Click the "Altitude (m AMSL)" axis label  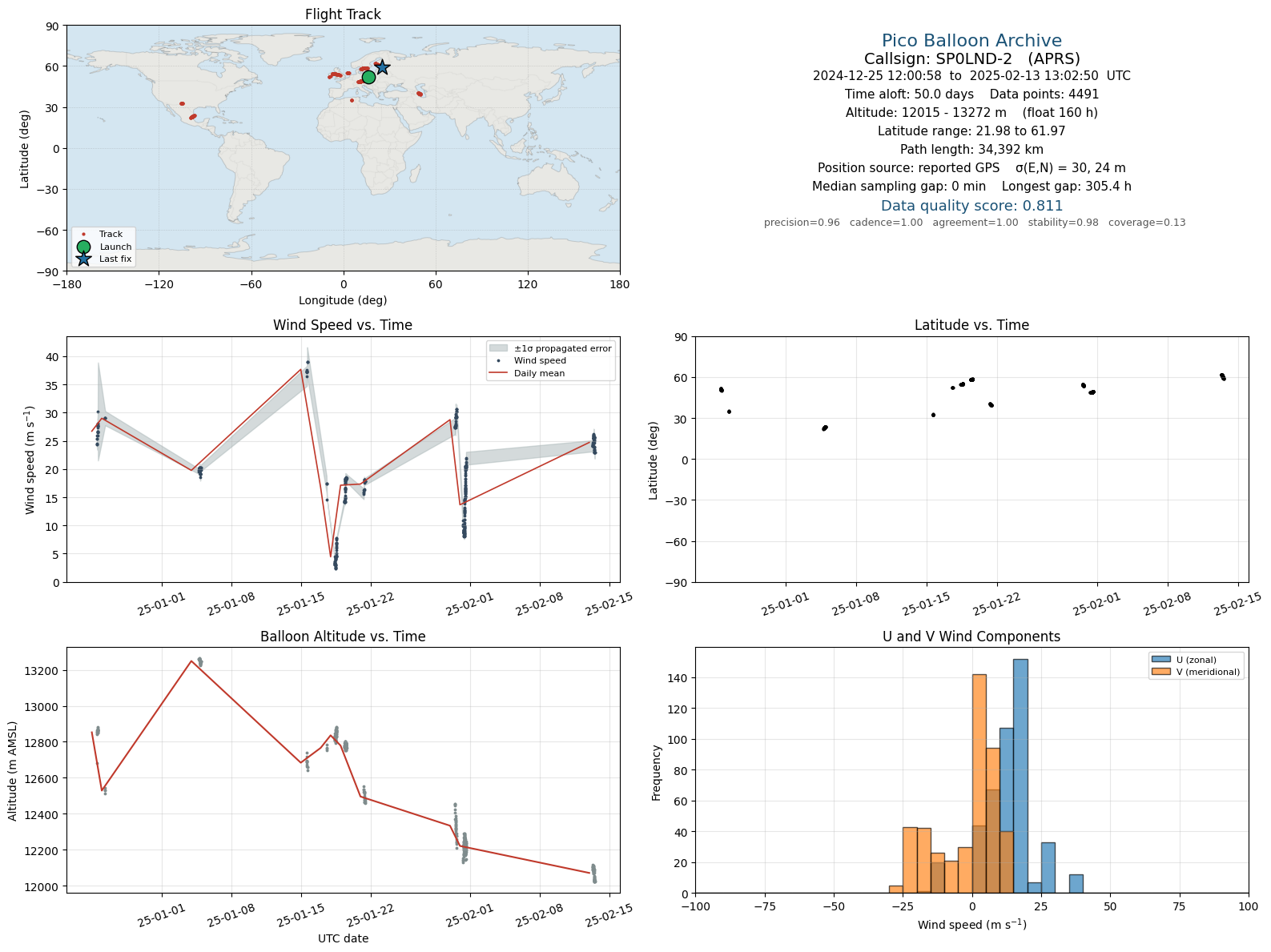point(13,770)
